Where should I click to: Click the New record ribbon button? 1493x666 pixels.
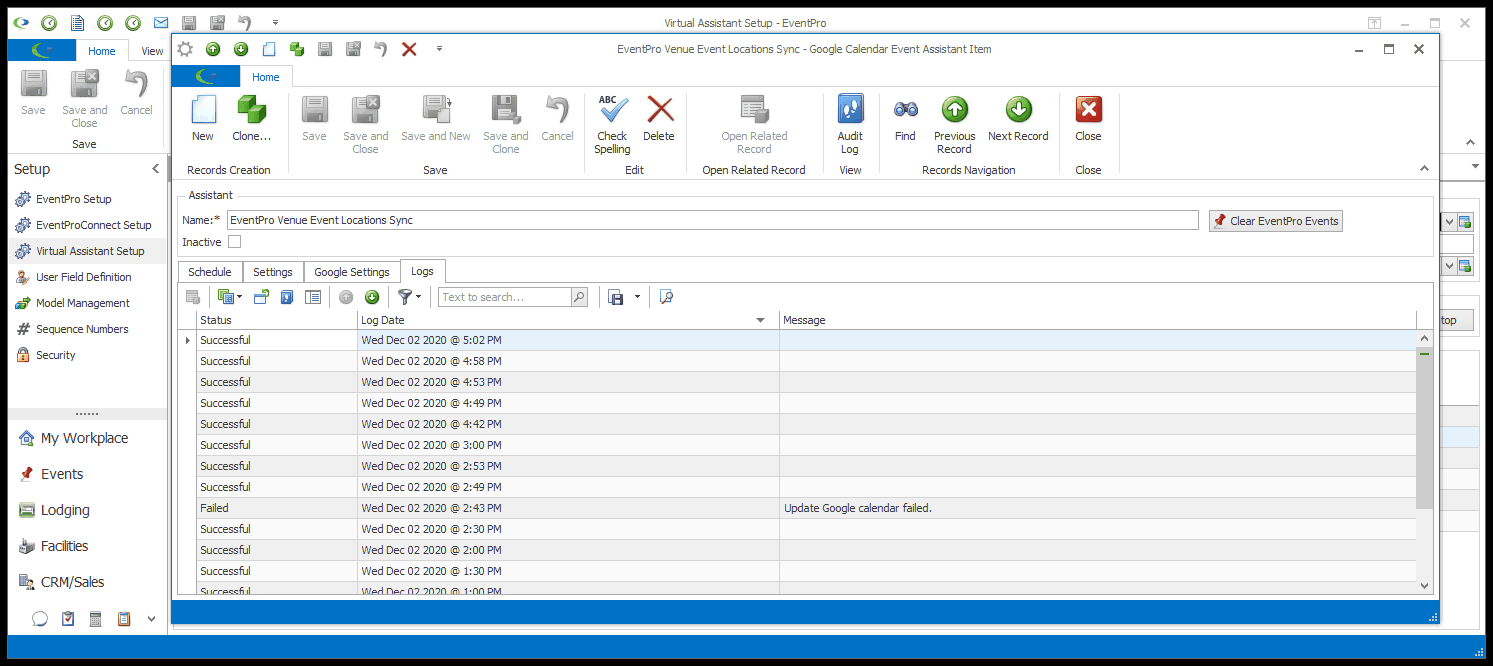pos(203,119)
